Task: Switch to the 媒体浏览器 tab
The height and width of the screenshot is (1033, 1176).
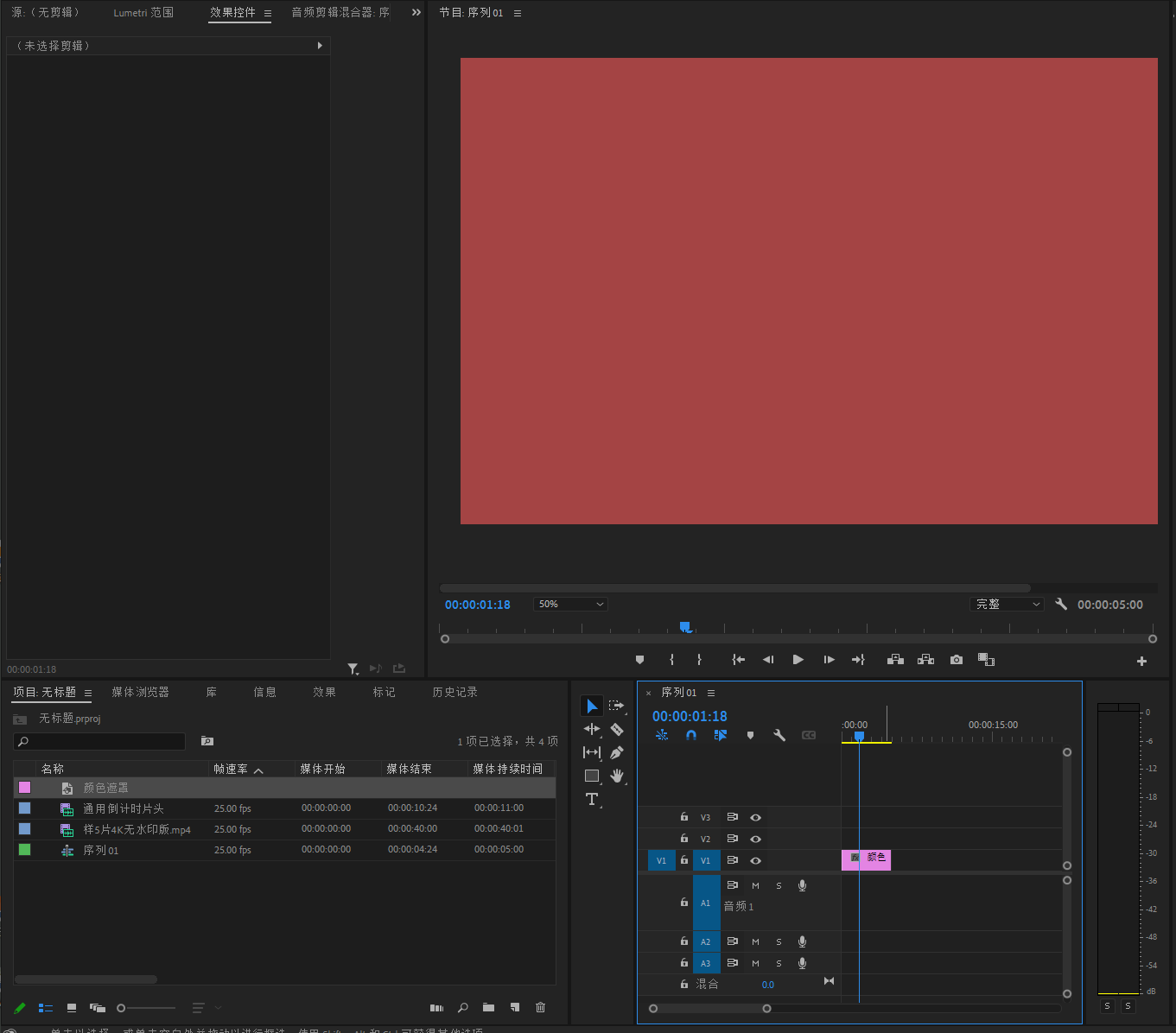Action: 140,693
